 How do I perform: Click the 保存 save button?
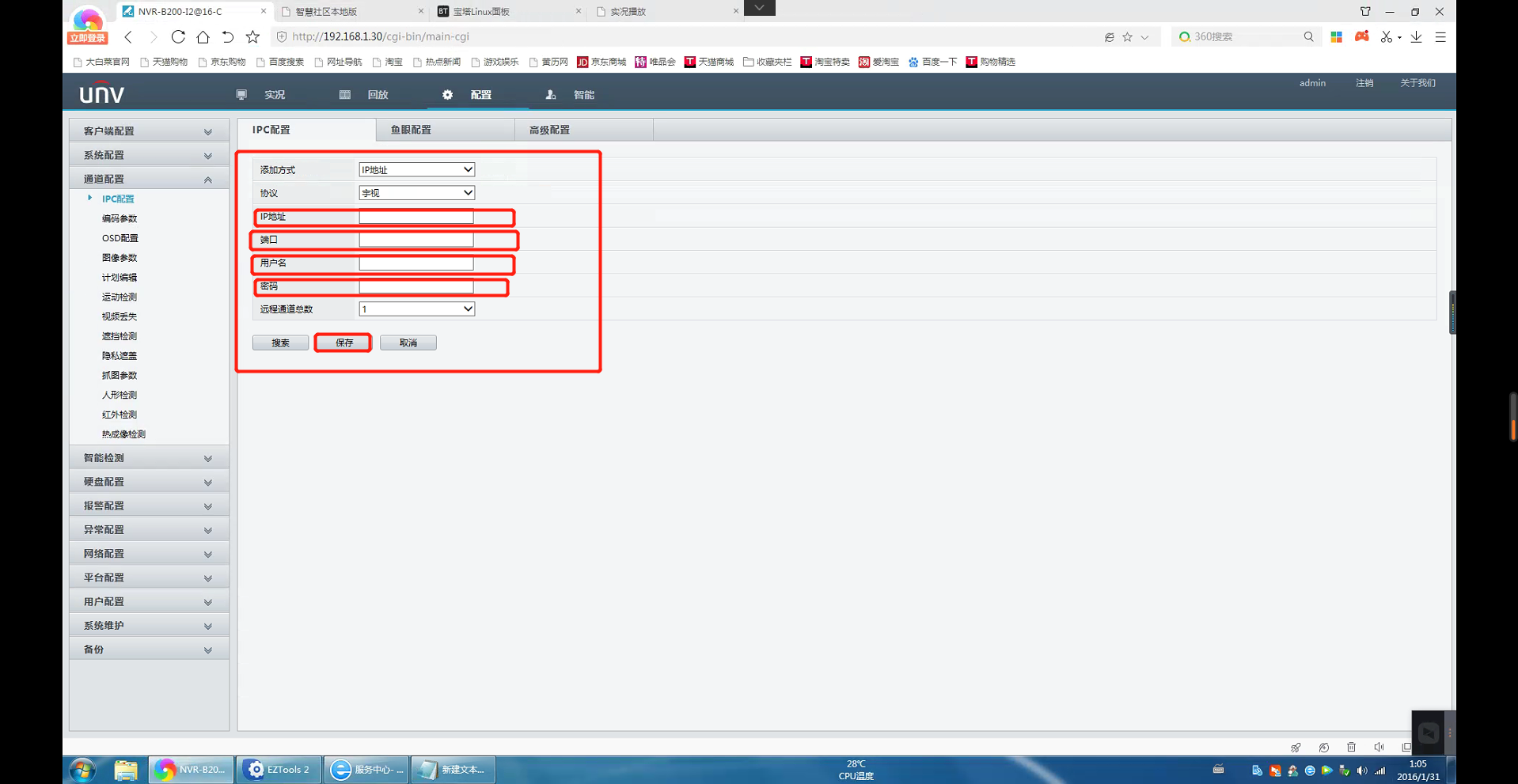pos(343,343)
